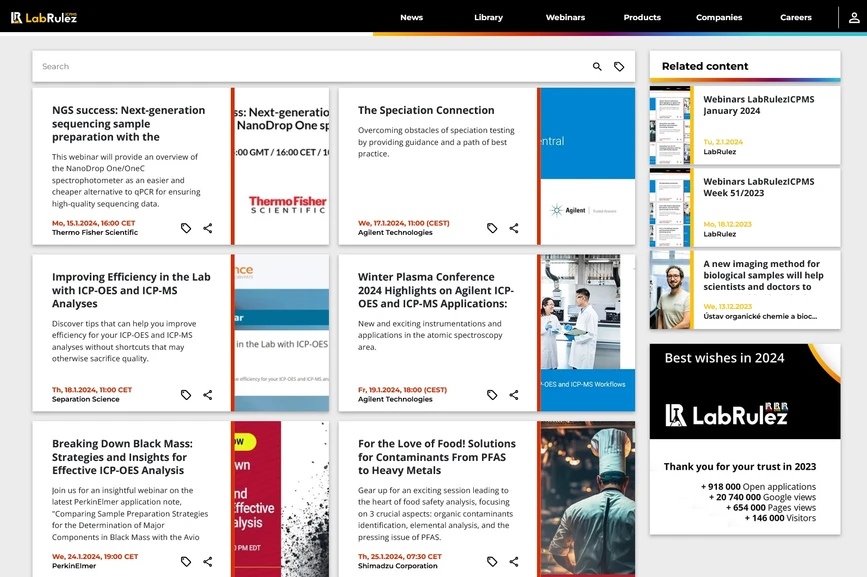Open Webinars LabRulezICPMS Week 51/2023
Viewport: 867px width, 577px height.
tap(759, 187)
